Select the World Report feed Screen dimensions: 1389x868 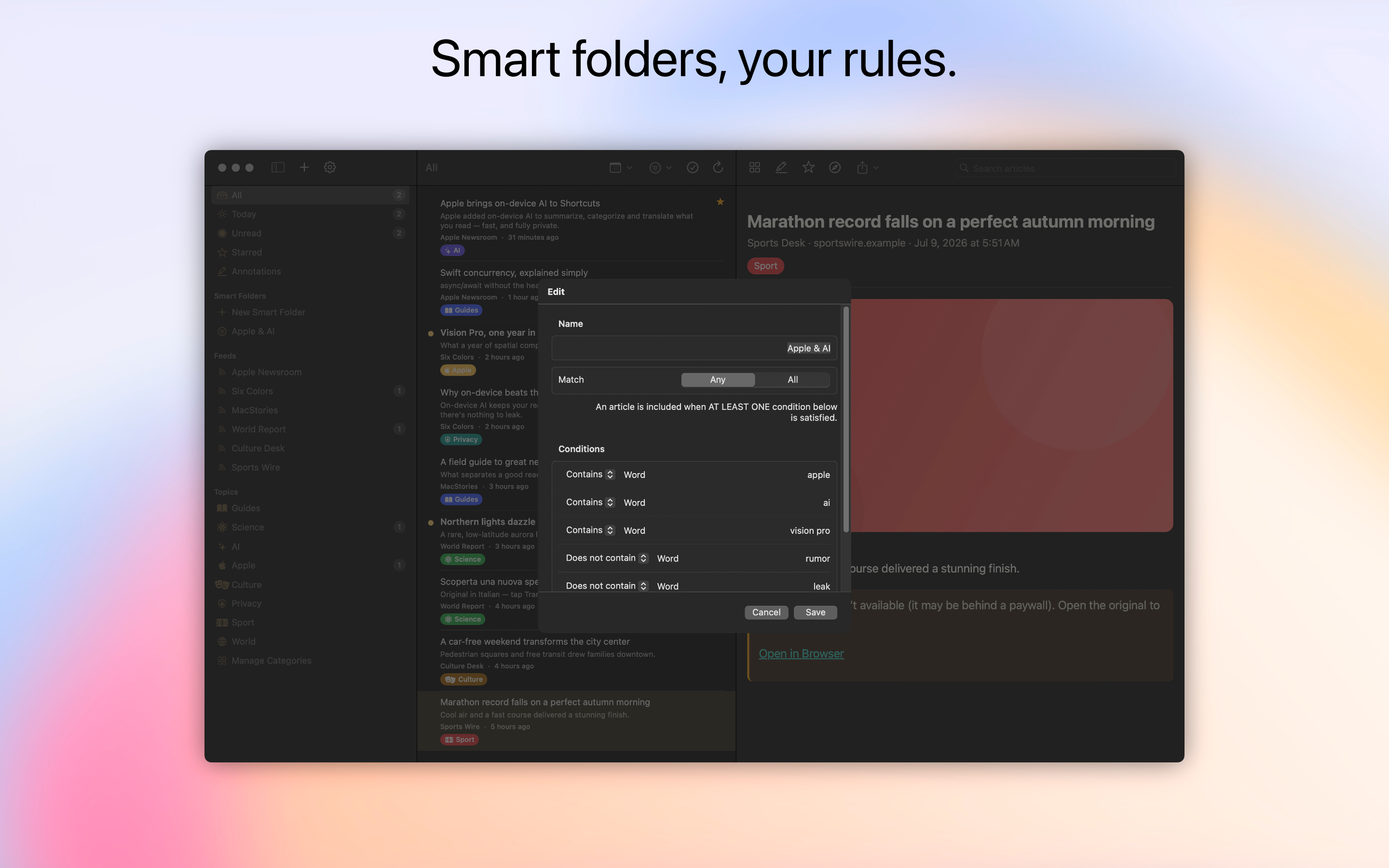310,429
